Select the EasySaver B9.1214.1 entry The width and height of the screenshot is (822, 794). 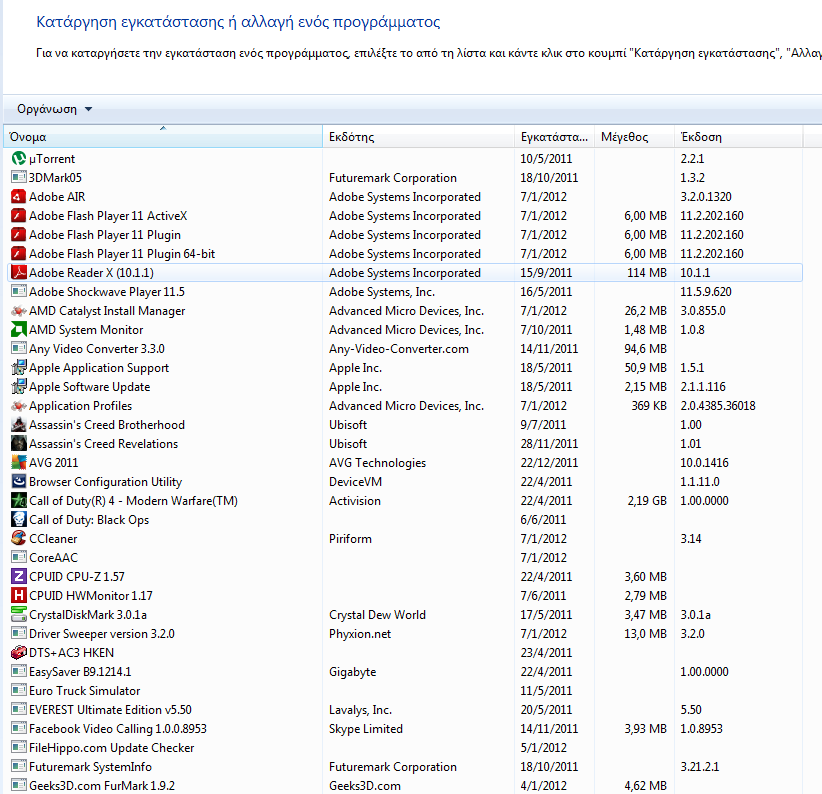[x=80, y=671]
